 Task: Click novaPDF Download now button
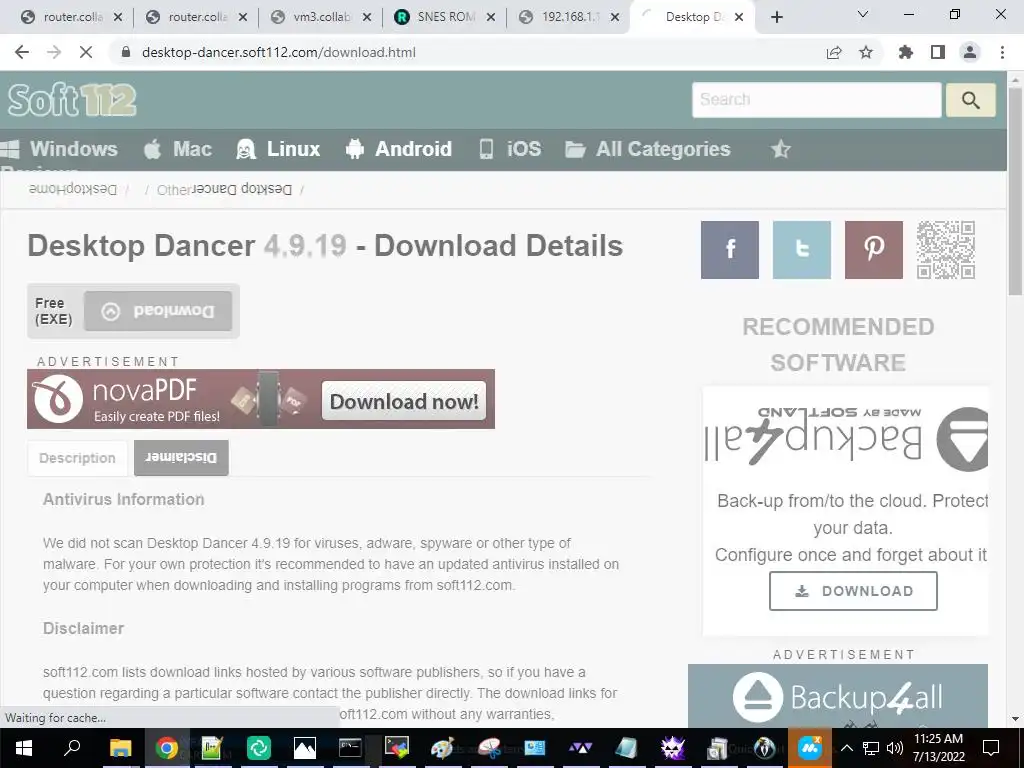point(404,400)
